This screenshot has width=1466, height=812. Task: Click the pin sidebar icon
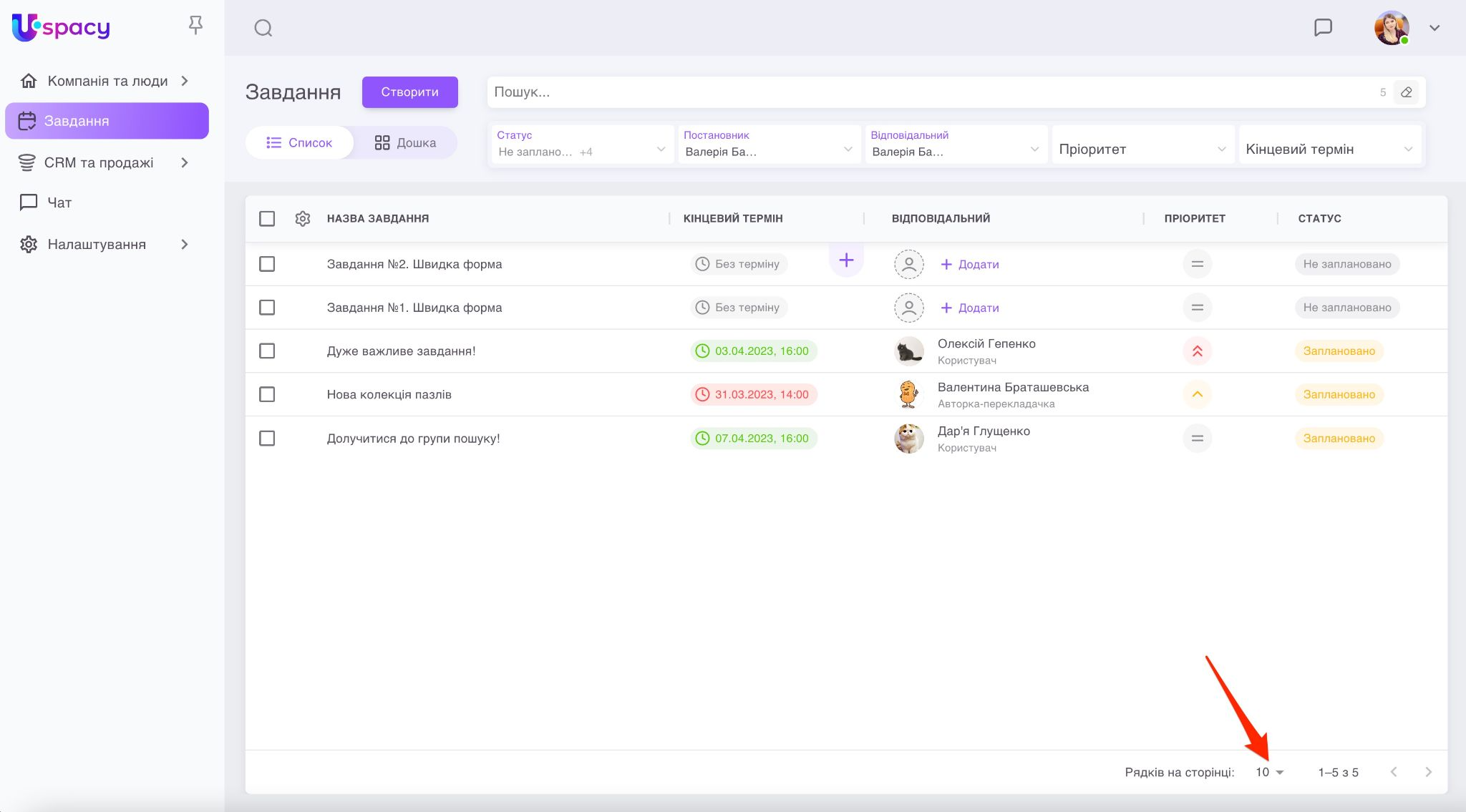pyautogui.click(x=195, y=26)
